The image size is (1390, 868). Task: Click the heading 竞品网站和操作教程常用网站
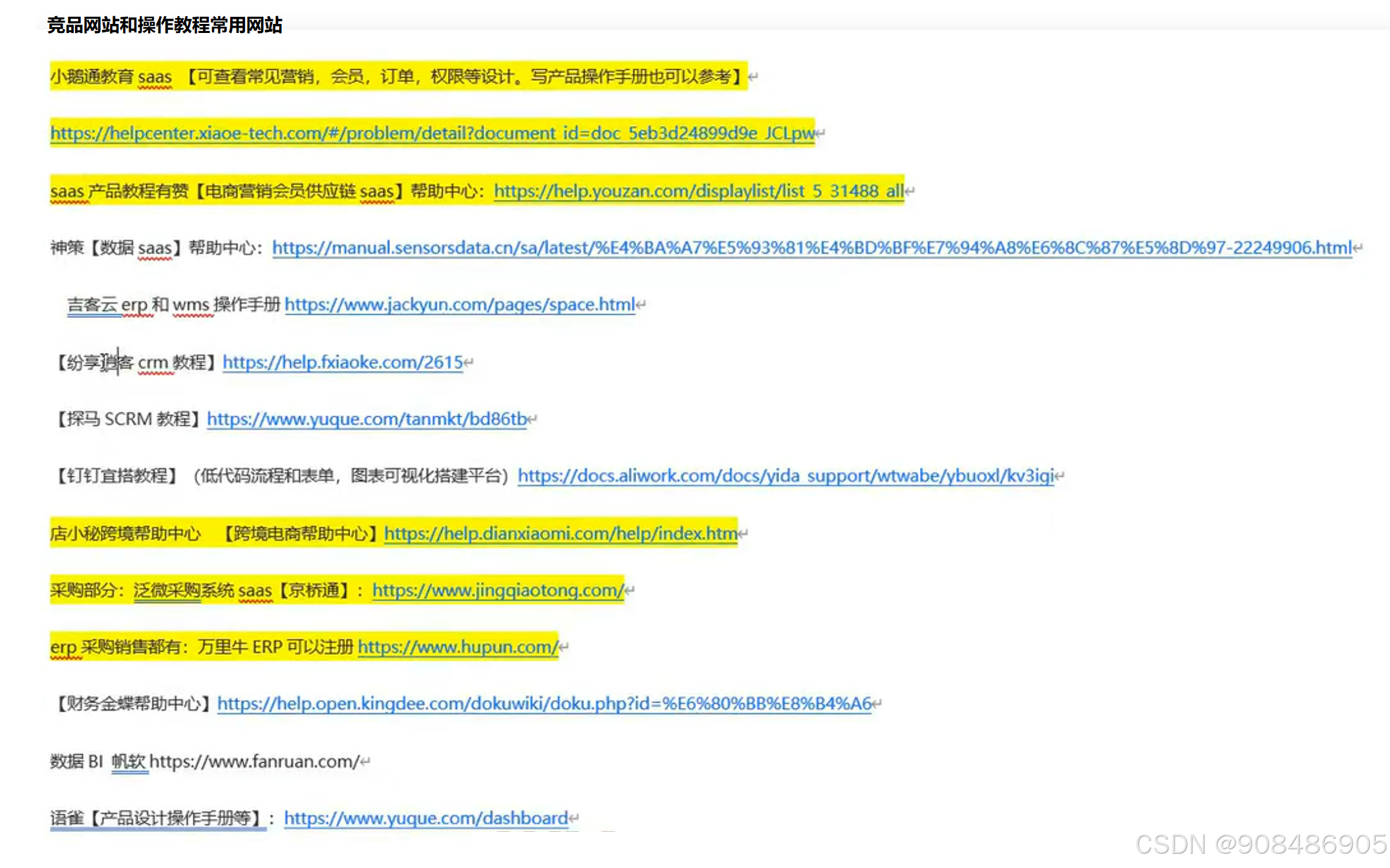pos(164,25)
